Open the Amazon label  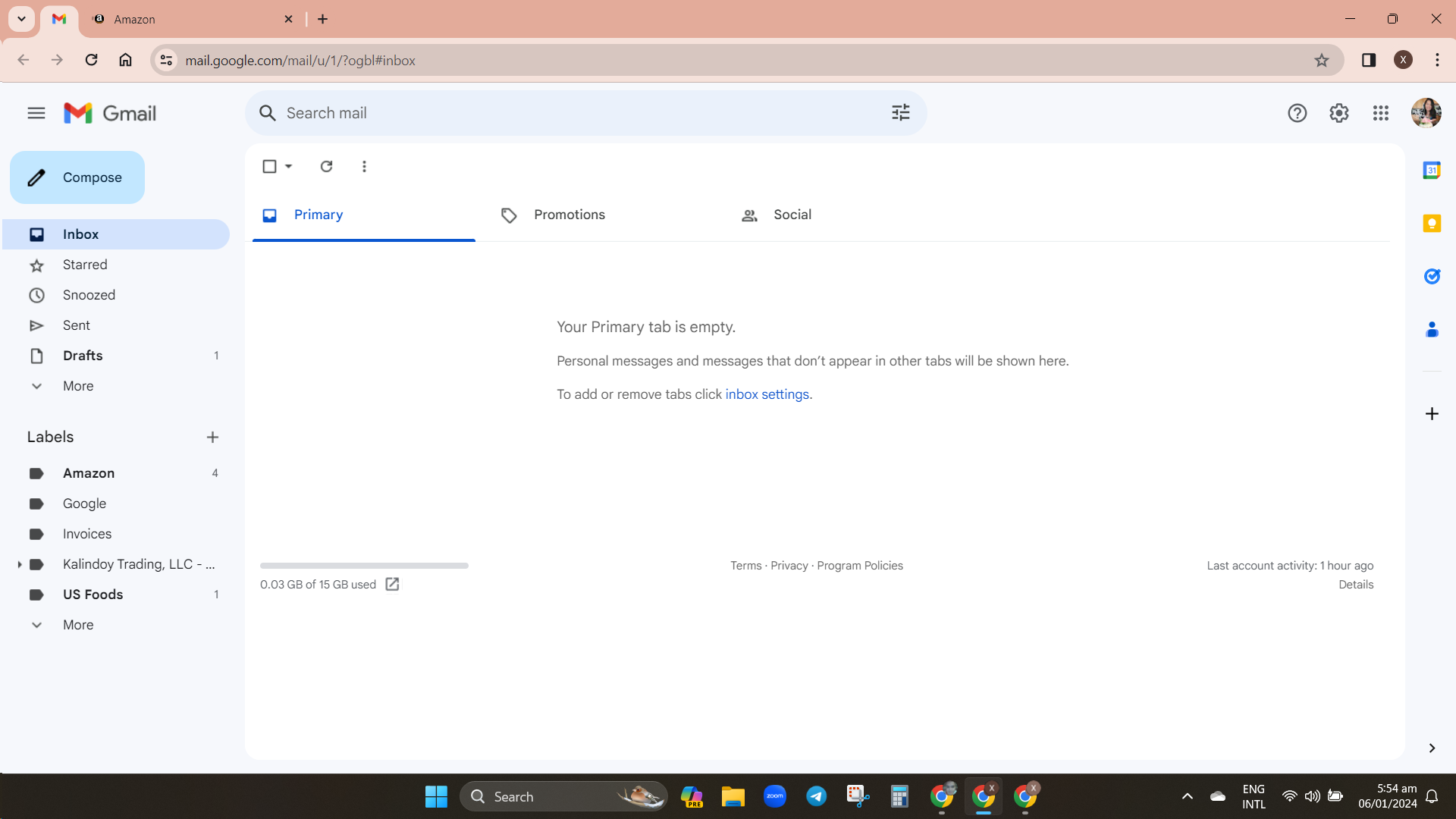(116, 473)
